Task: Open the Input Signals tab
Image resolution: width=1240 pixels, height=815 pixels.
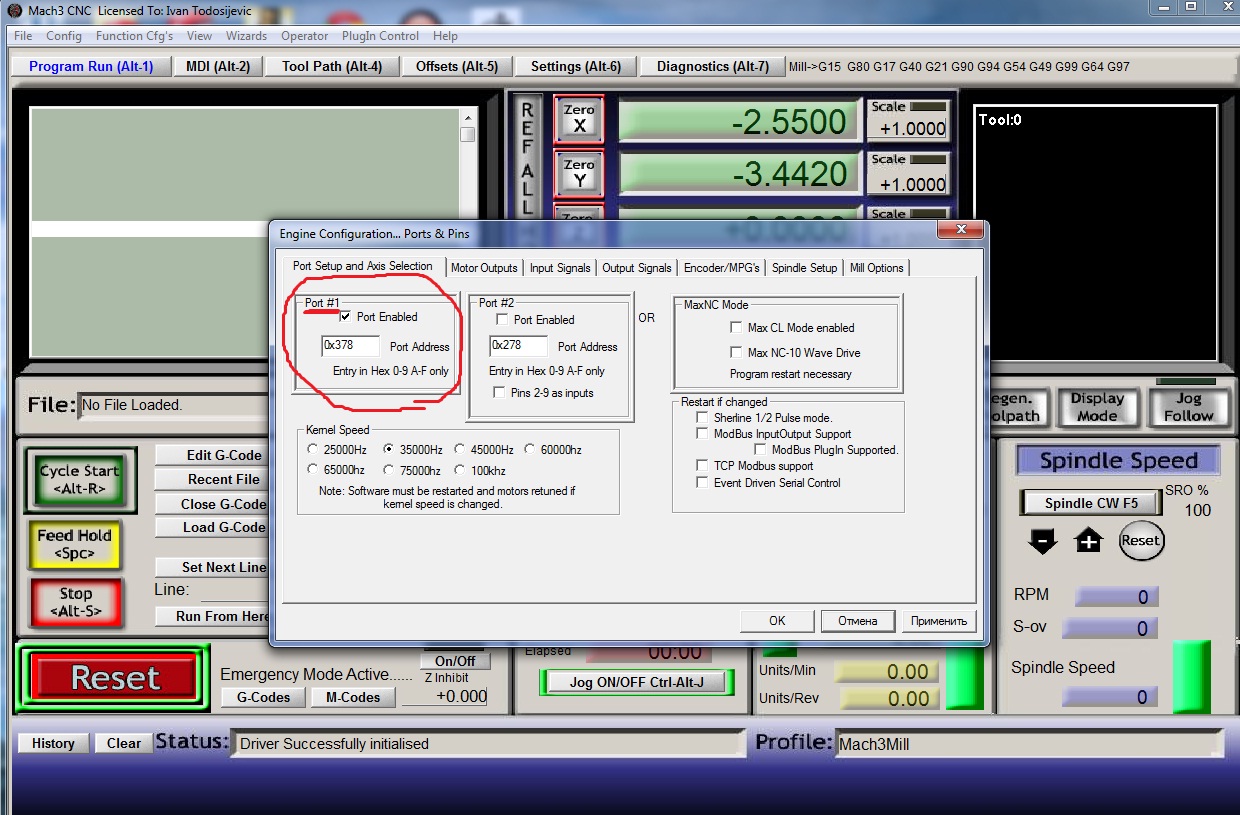Action: (560, 268)
